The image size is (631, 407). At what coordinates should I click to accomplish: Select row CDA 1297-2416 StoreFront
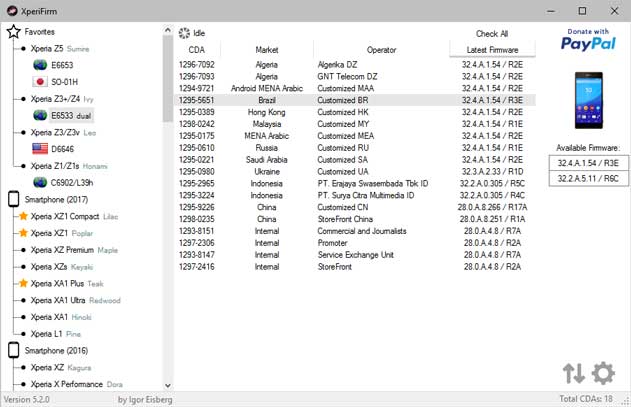point(355,266)
